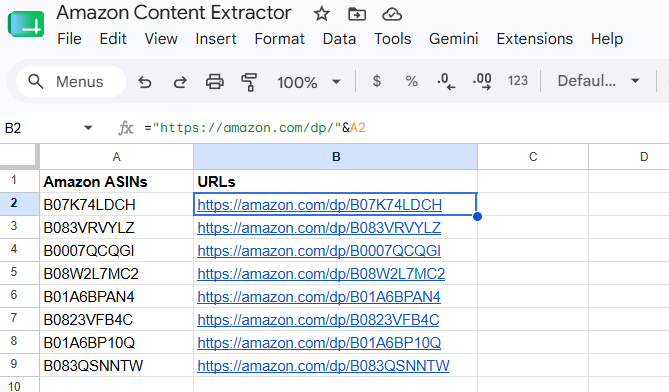Open the 123 more formats button
Image resolution: width=669 pixels, height=392 pixels.
tap(518, 81)
